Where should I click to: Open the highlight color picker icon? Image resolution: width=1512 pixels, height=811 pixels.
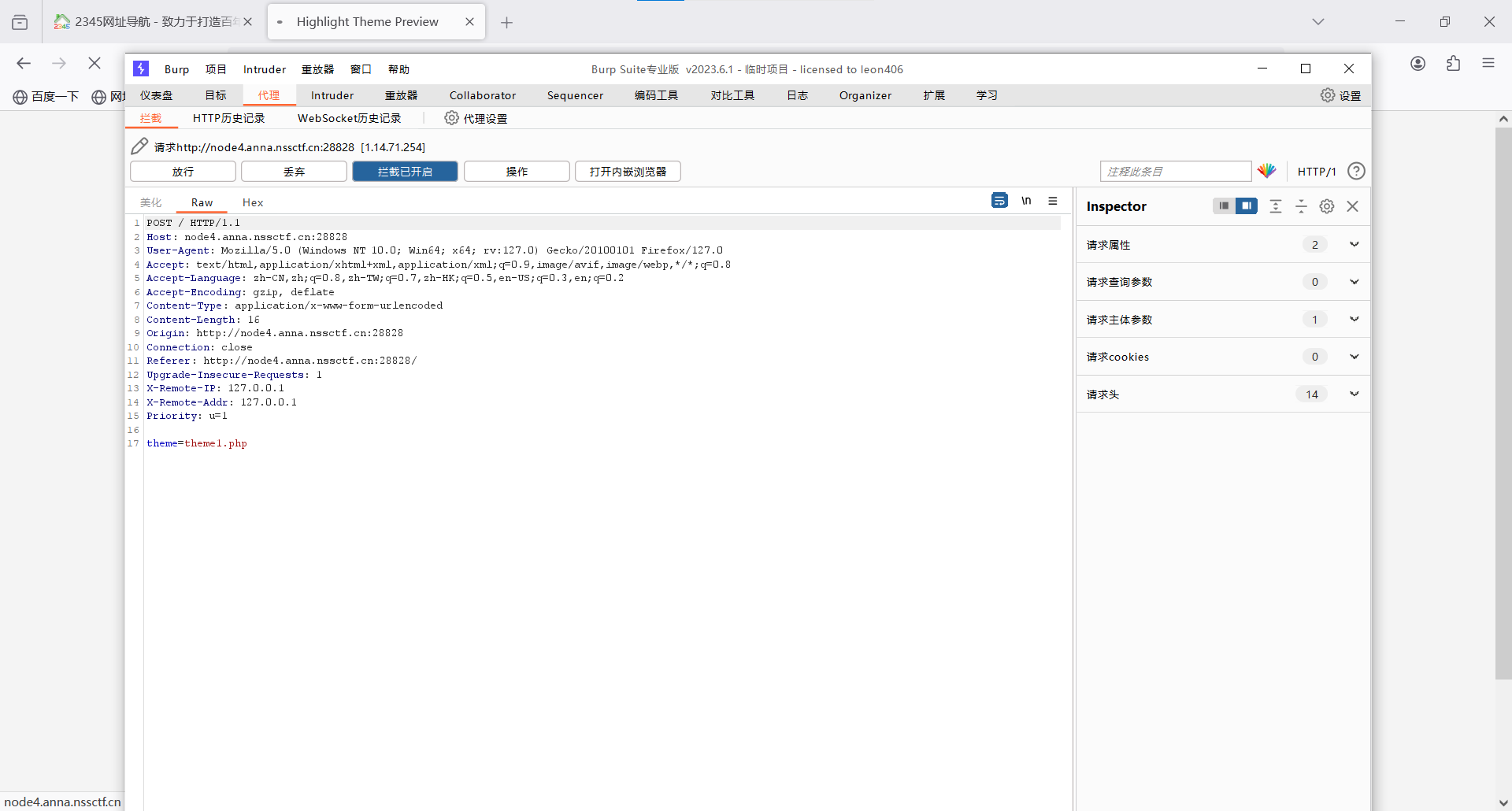1267,171
